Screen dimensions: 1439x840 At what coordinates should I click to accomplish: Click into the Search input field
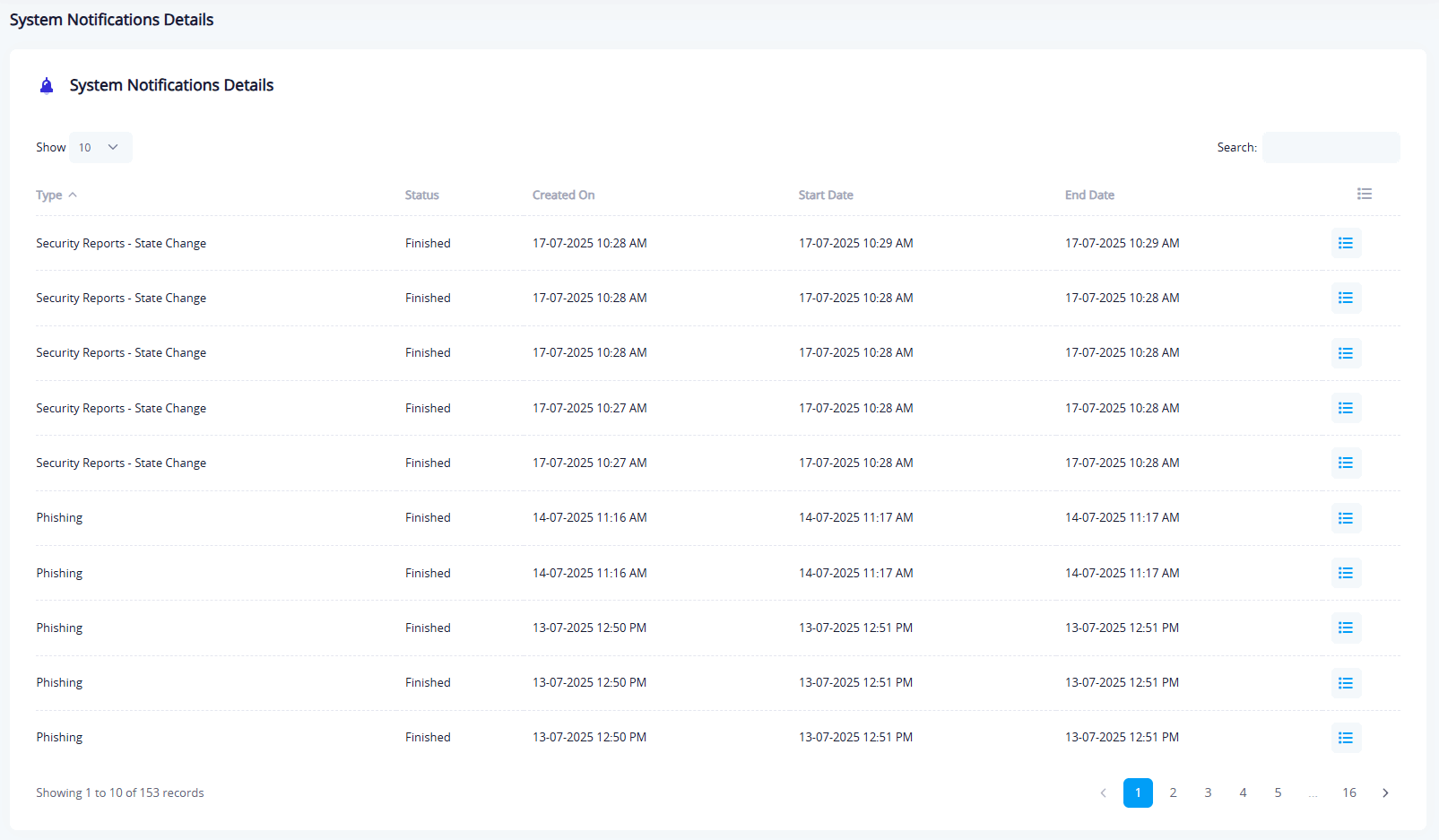point(1331,147)
